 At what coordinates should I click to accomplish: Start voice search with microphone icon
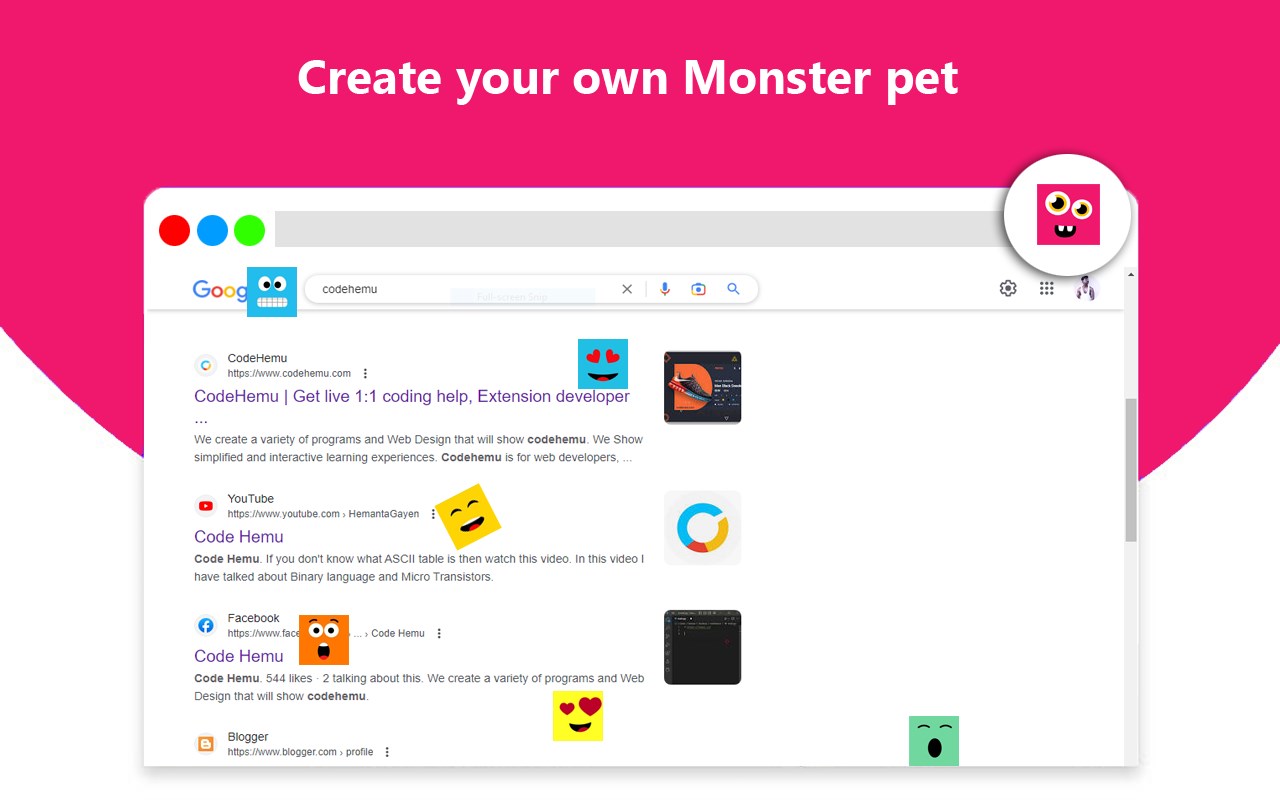coord(665,289)
